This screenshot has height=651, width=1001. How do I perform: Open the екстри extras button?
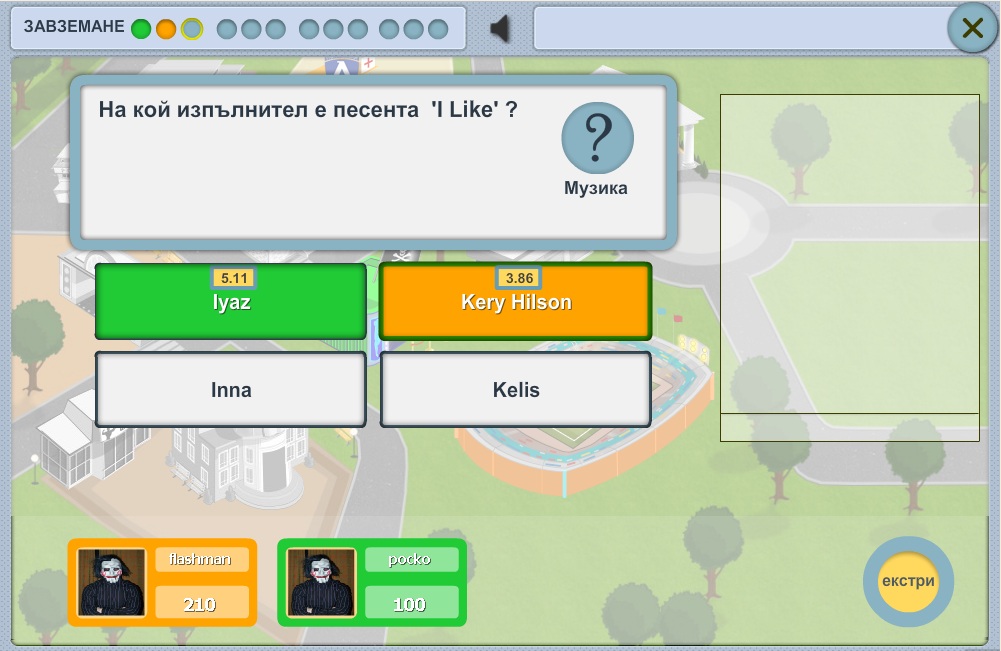pyautogui.click(x=908, y=582)
